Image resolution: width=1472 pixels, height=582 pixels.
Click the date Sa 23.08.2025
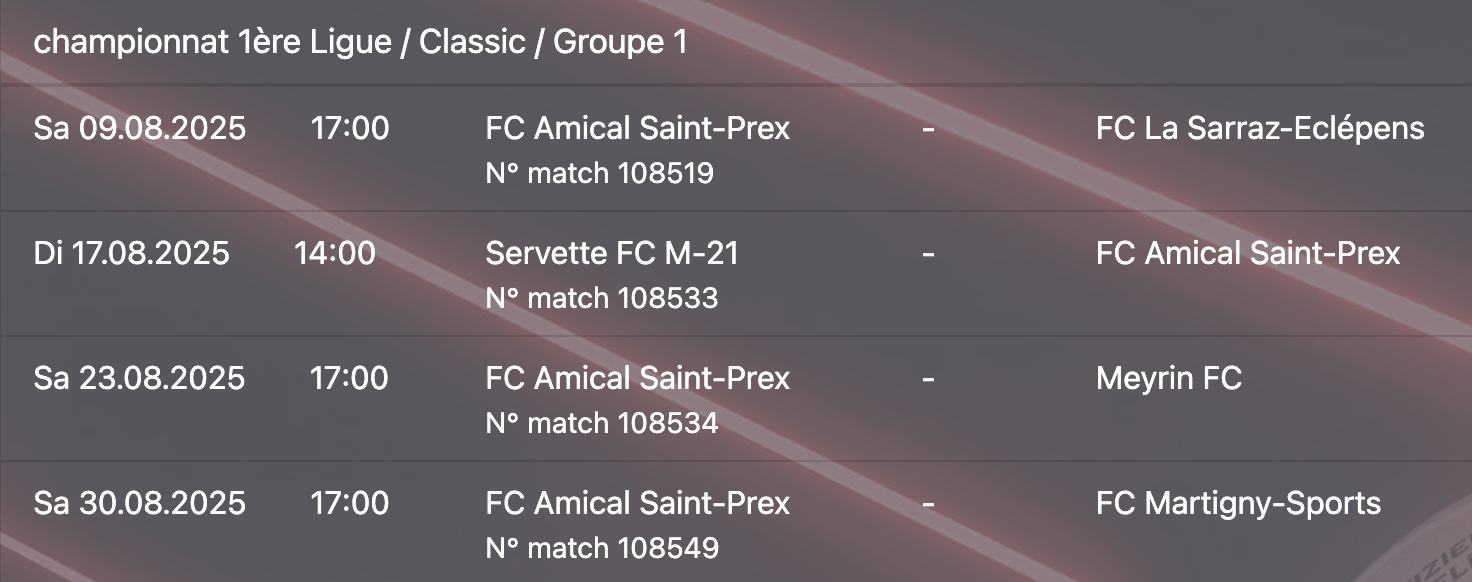click(x=140, y=379)
